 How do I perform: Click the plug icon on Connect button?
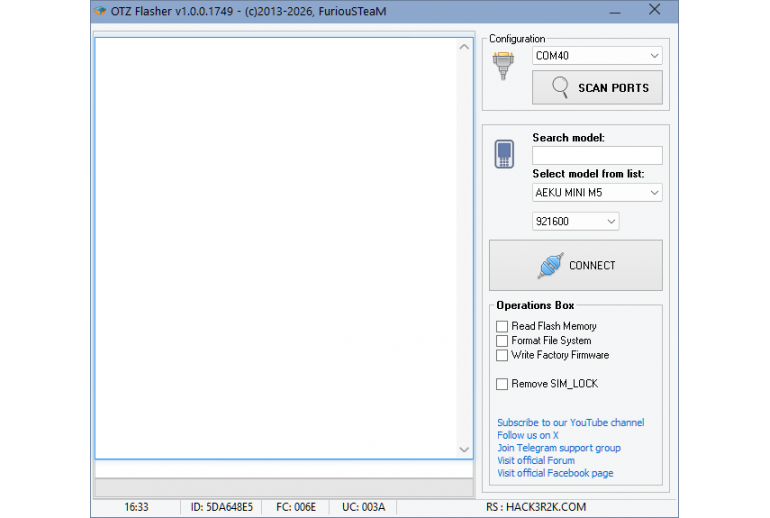point(551,265)
